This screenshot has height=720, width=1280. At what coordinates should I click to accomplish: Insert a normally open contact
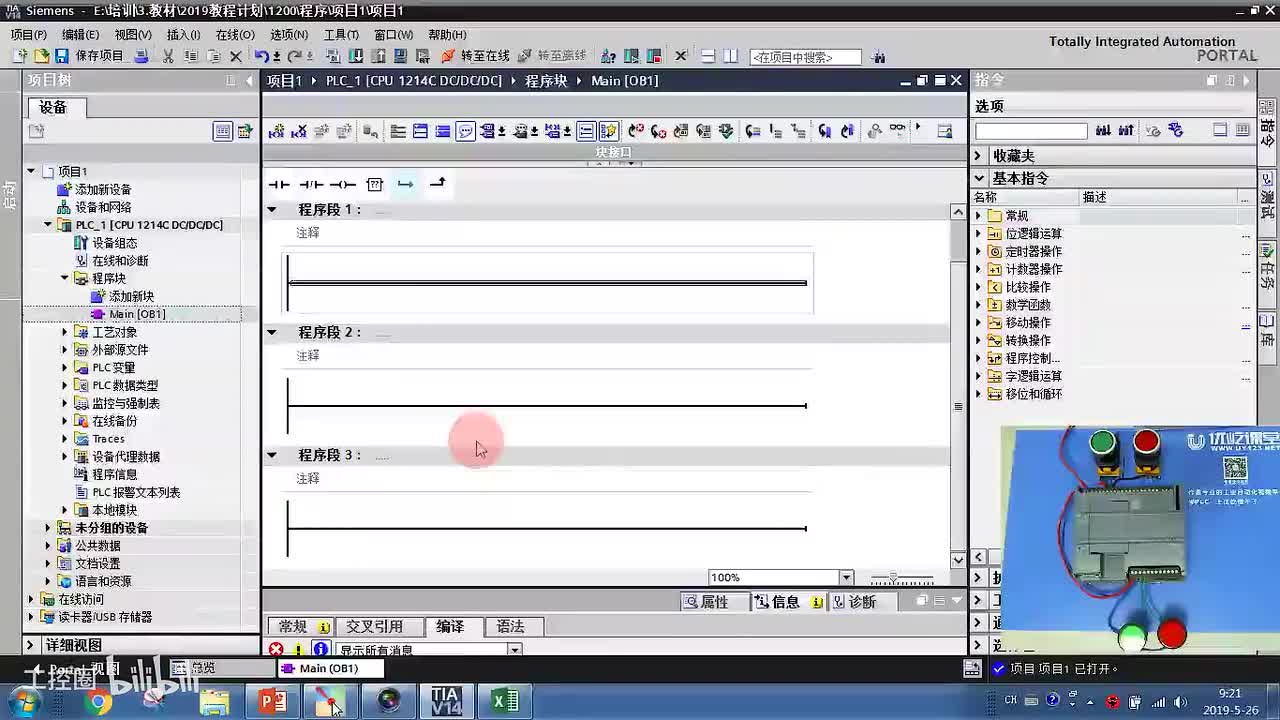pos(279,184)
